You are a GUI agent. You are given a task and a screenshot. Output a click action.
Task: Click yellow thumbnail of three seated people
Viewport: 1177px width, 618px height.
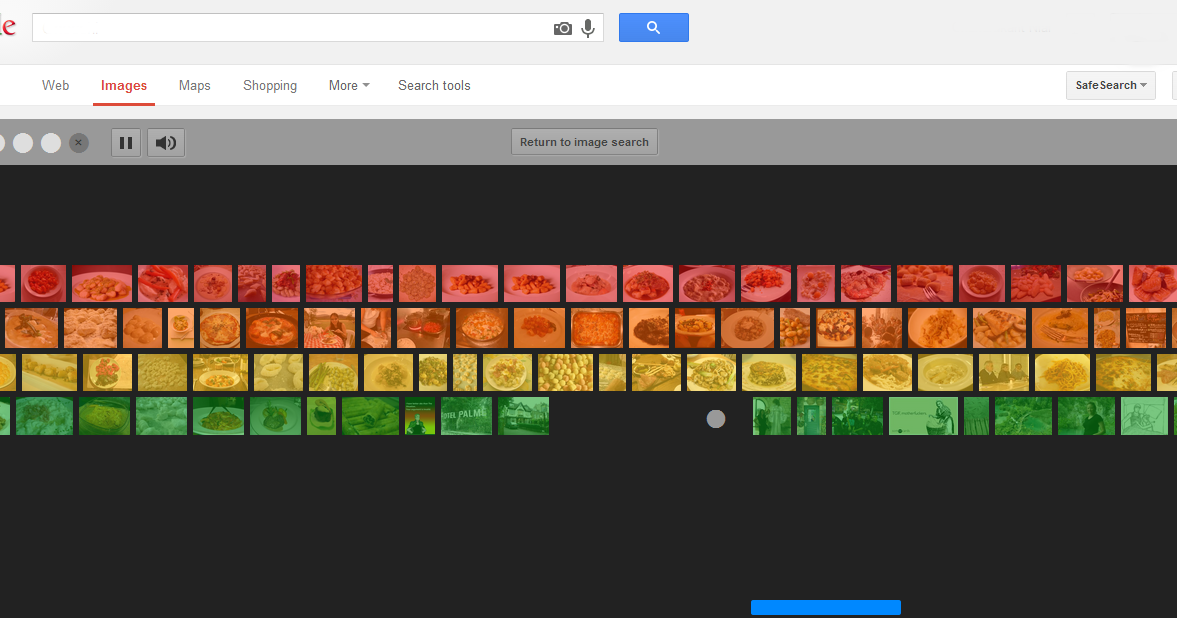(x=1004, y=372)
